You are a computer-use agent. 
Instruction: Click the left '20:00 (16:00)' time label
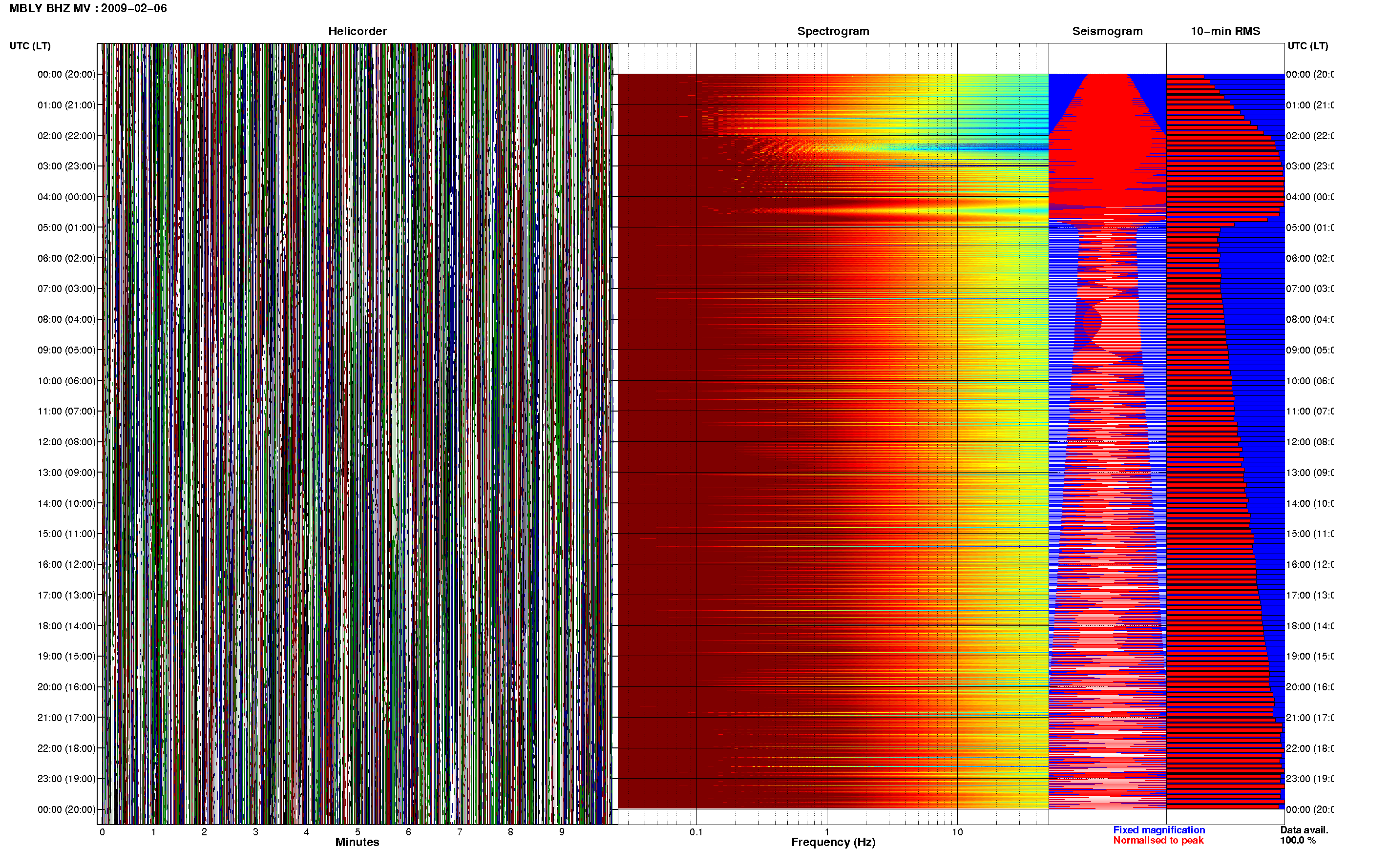(66, 687)
